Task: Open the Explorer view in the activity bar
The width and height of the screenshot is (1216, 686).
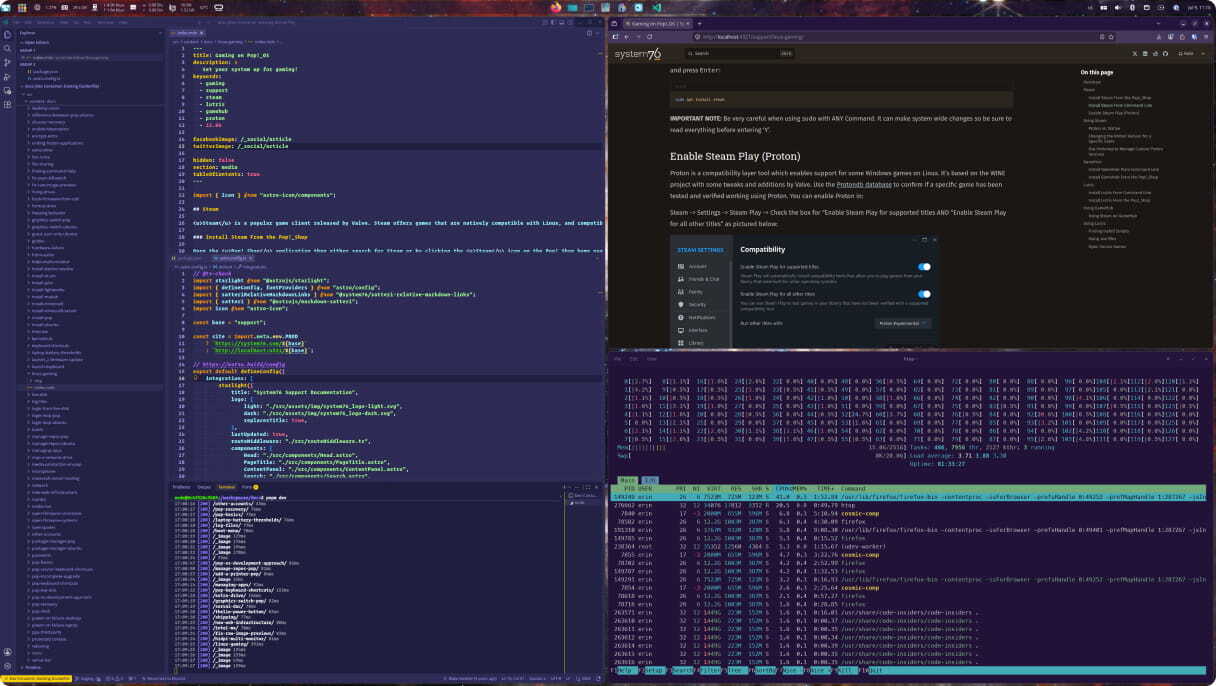Action: click(x=8, y=33)
